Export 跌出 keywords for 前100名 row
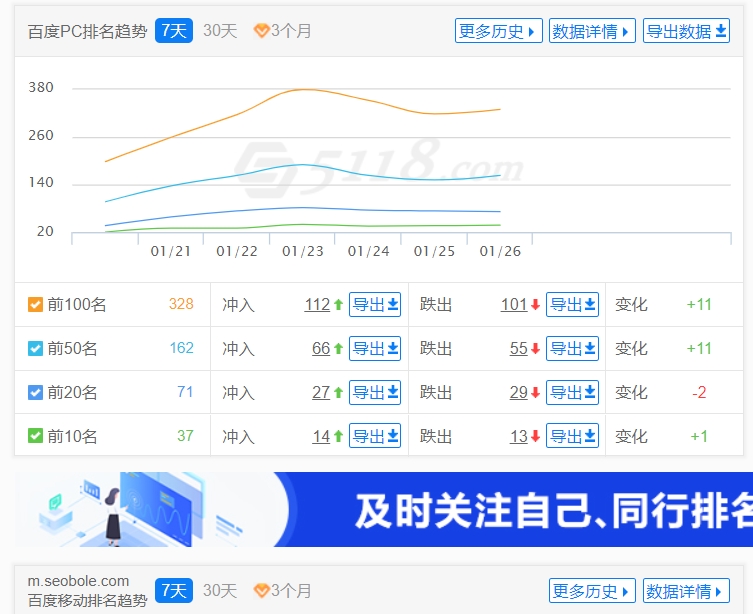The width and height of the screenshot is (753, 614). pyautogui.click(x=572, y=304)
